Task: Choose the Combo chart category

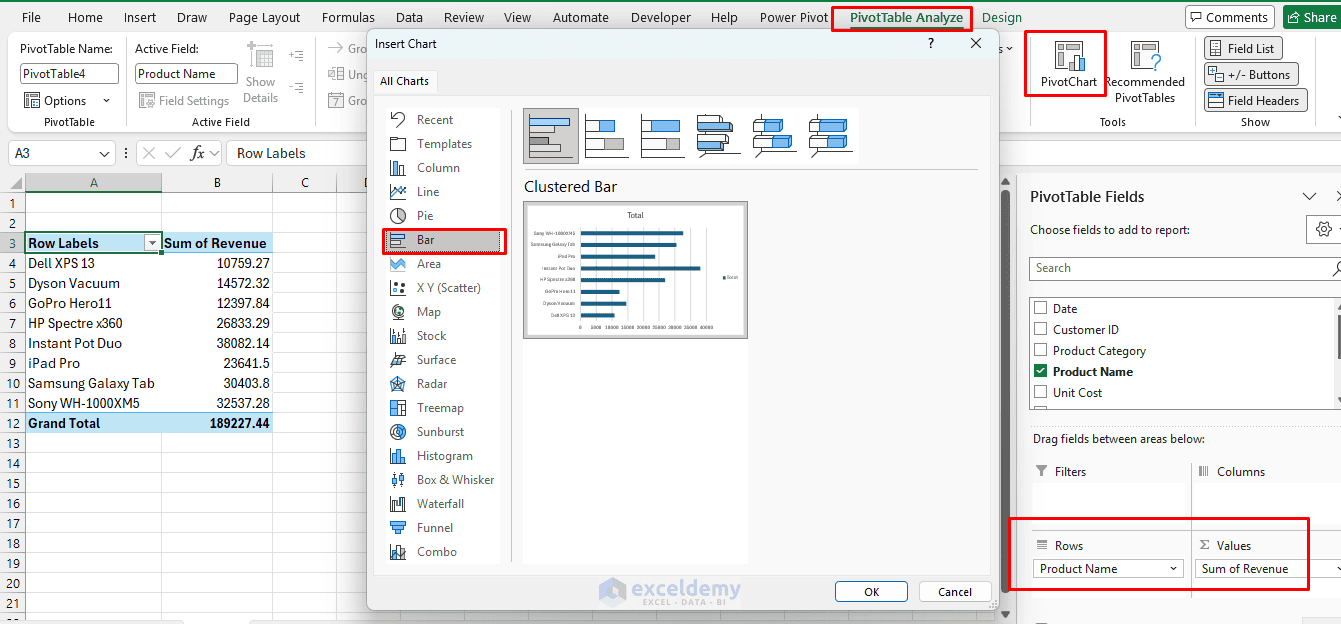Action: [436, 552]
